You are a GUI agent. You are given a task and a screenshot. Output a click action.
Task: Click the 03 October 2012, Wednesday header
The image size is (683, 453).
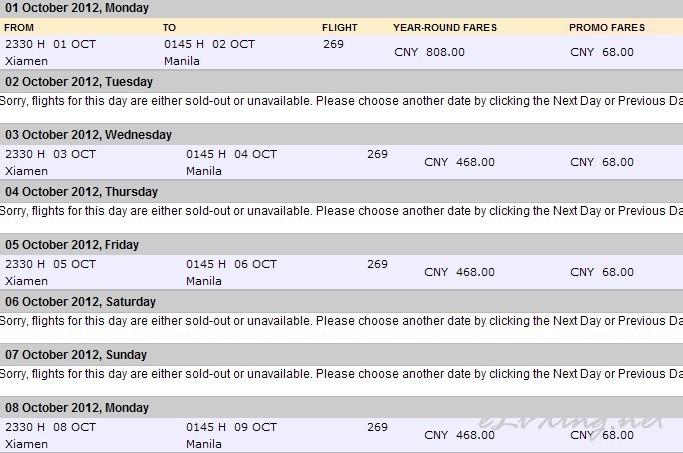(x=88, y=135)
